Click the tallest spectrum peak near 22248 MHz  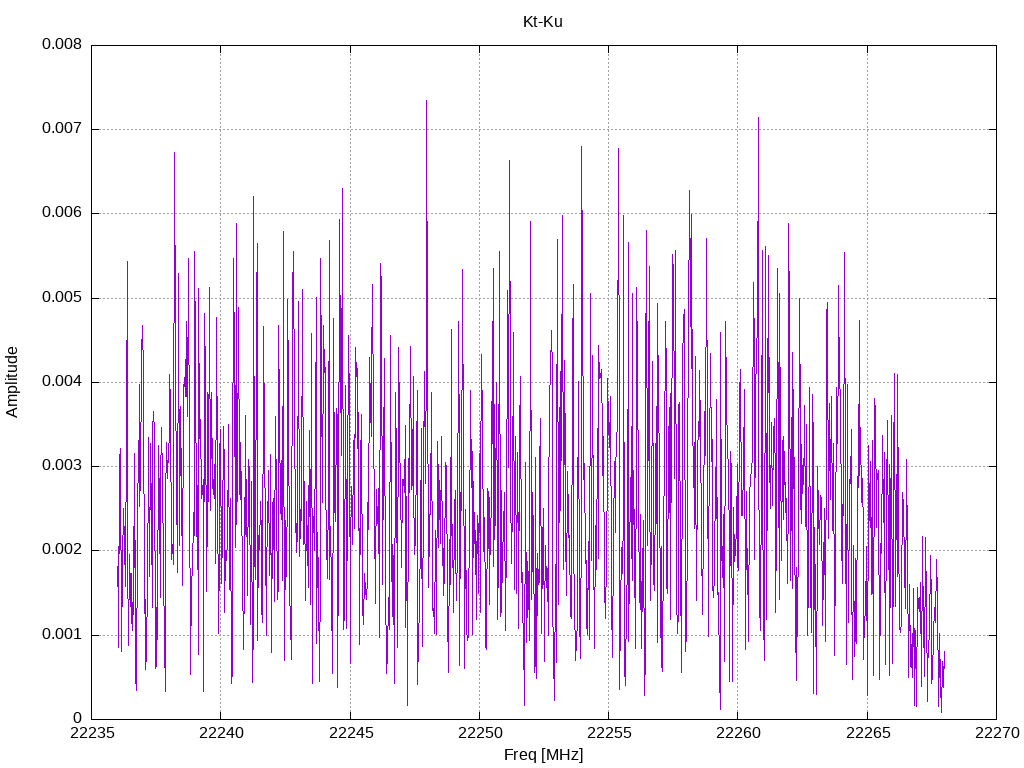(426, 102)
